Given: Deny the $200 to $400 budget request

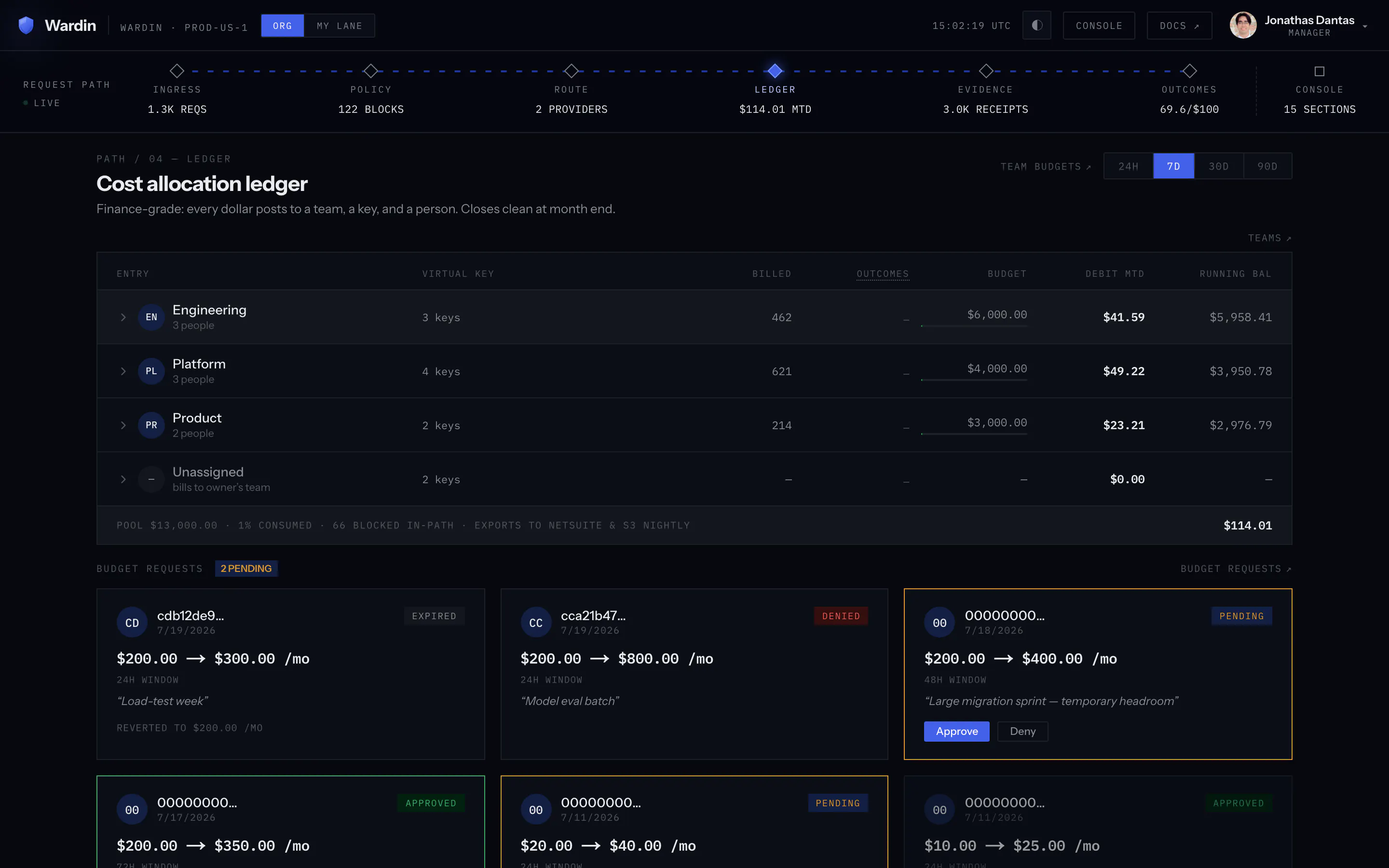Looking at the screenshot, I should click(x=1023, y=731).
